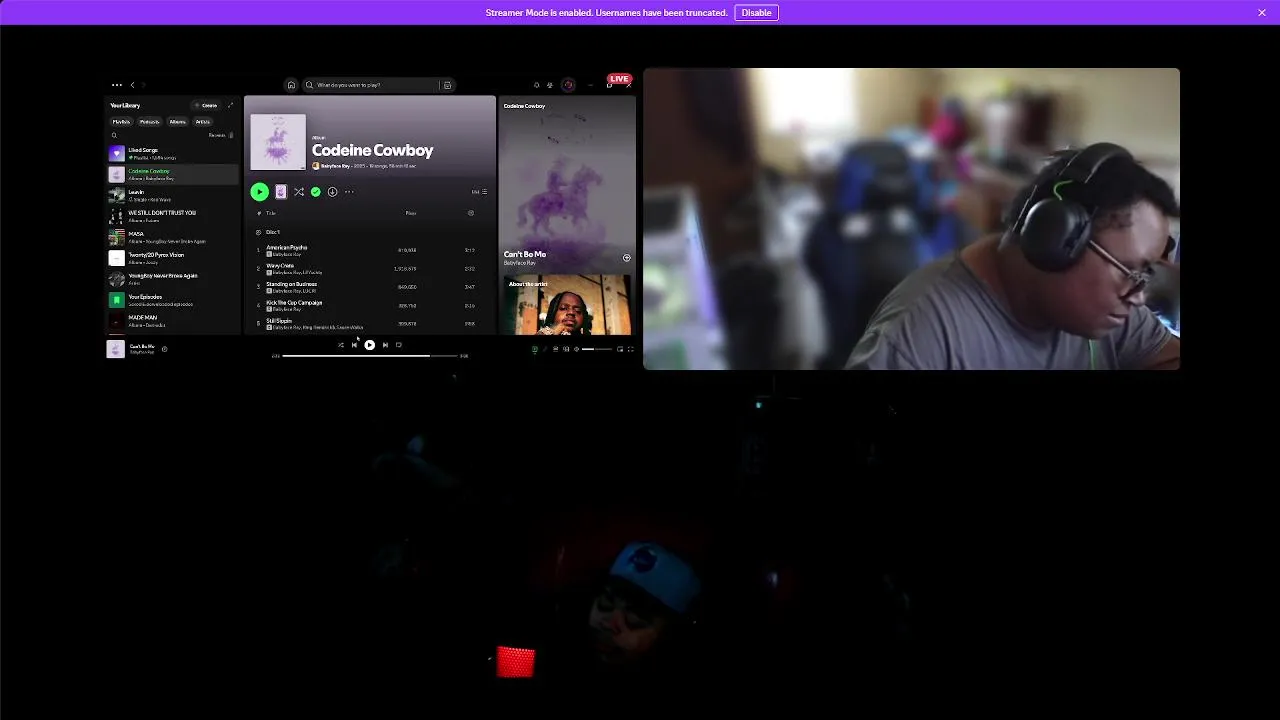
Task: Adjust the volume slider
Action: point(597,349)
